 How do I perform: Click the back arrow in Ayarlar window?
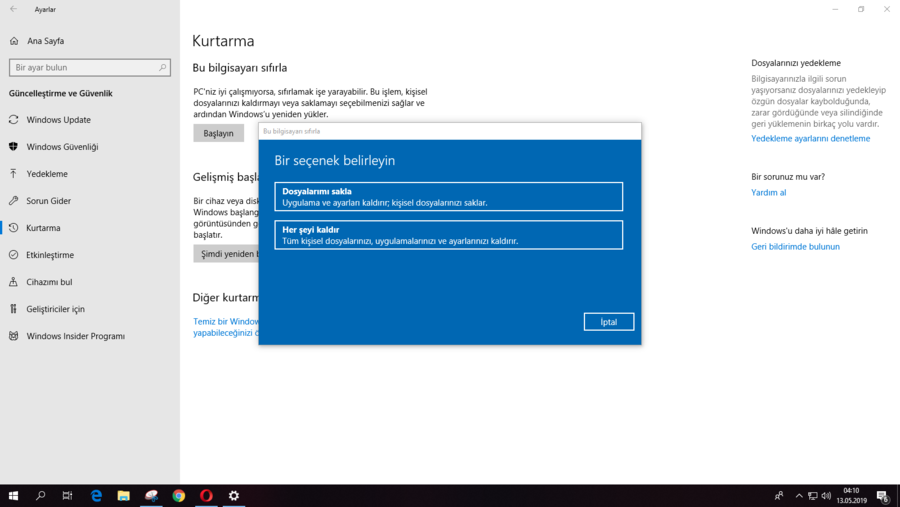click(x=14, y=9)
